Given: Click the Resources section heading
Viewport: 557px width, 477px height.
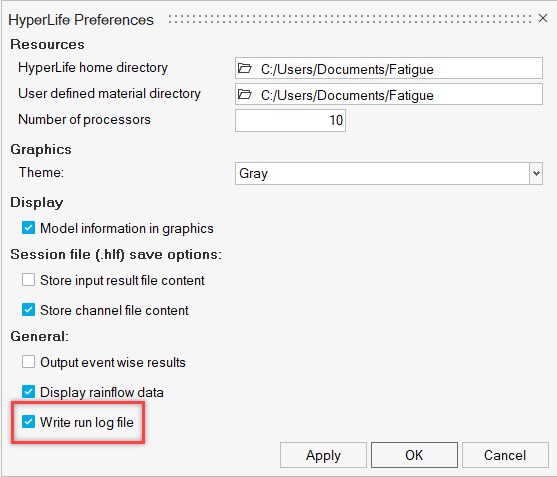Looking at the screenshot, I should tap(47, 44).
